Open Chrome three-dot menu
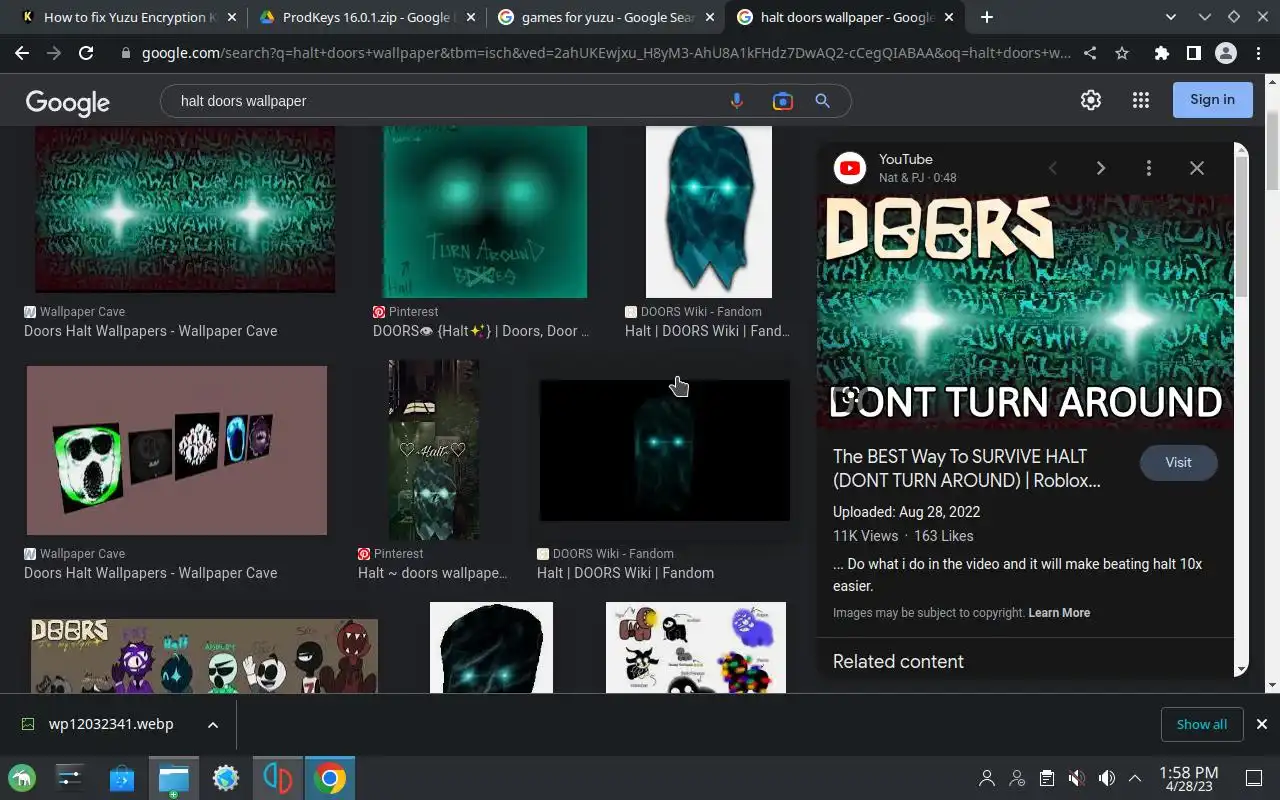This screenshot has width=1280, height=800. pyautogui.click(x=1256, y=54)
